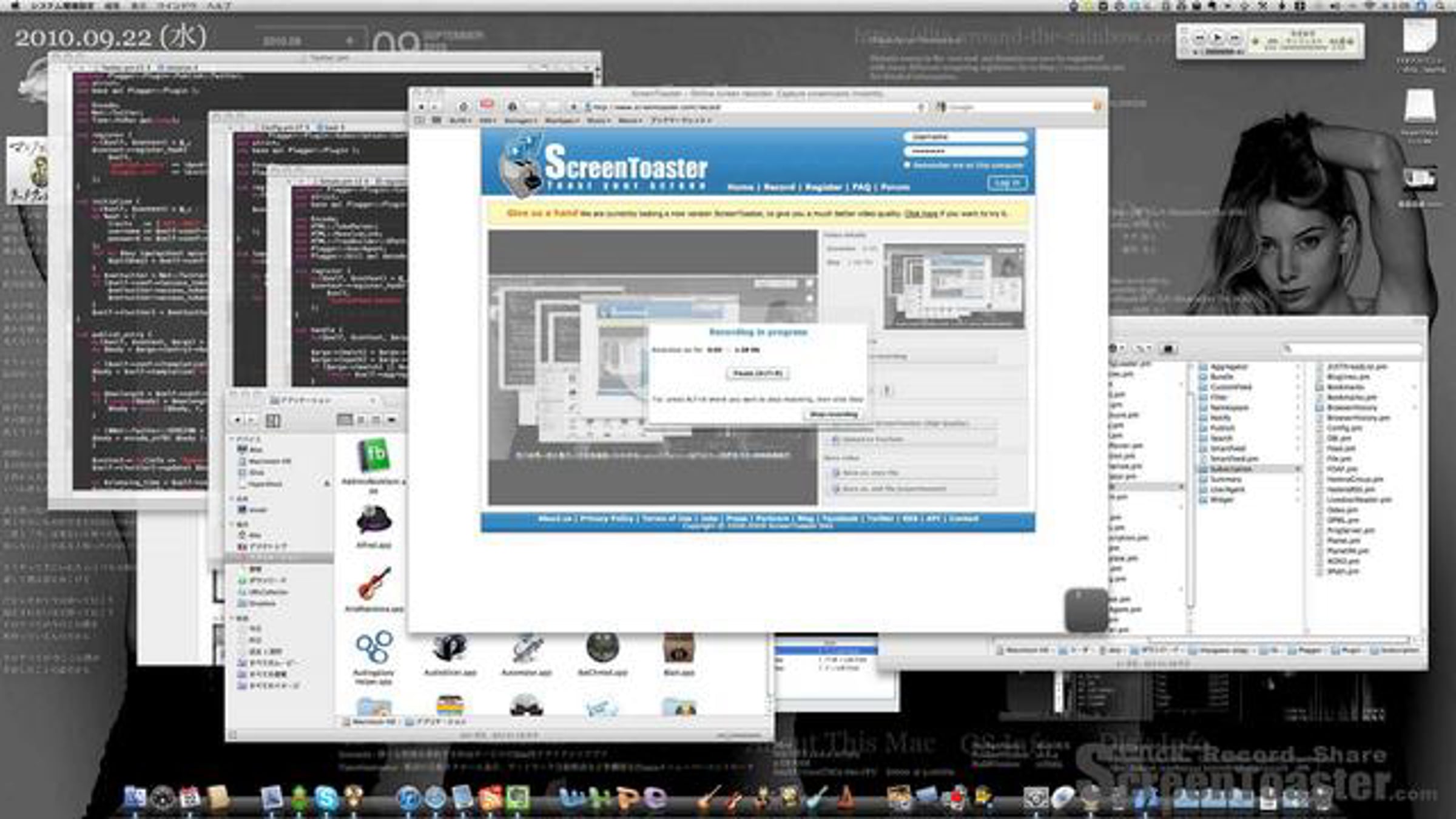Screen dimensions: 1456x819
Task: Click the browser reload icon
Action: [463, 107]
